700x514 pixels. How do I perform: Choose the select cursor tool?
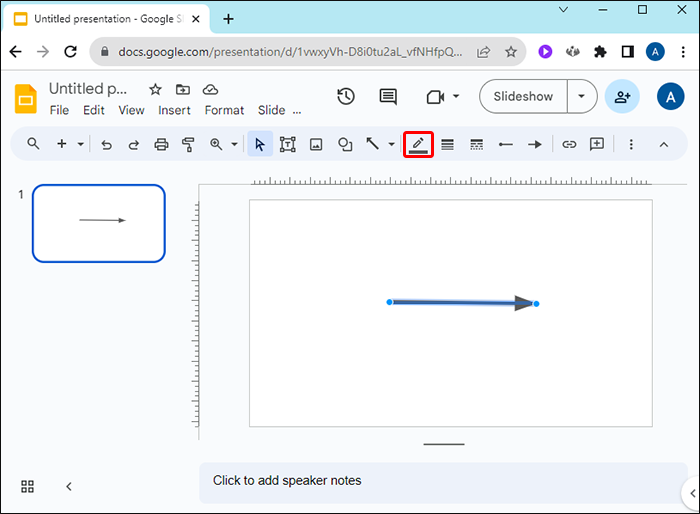(260, 144)
